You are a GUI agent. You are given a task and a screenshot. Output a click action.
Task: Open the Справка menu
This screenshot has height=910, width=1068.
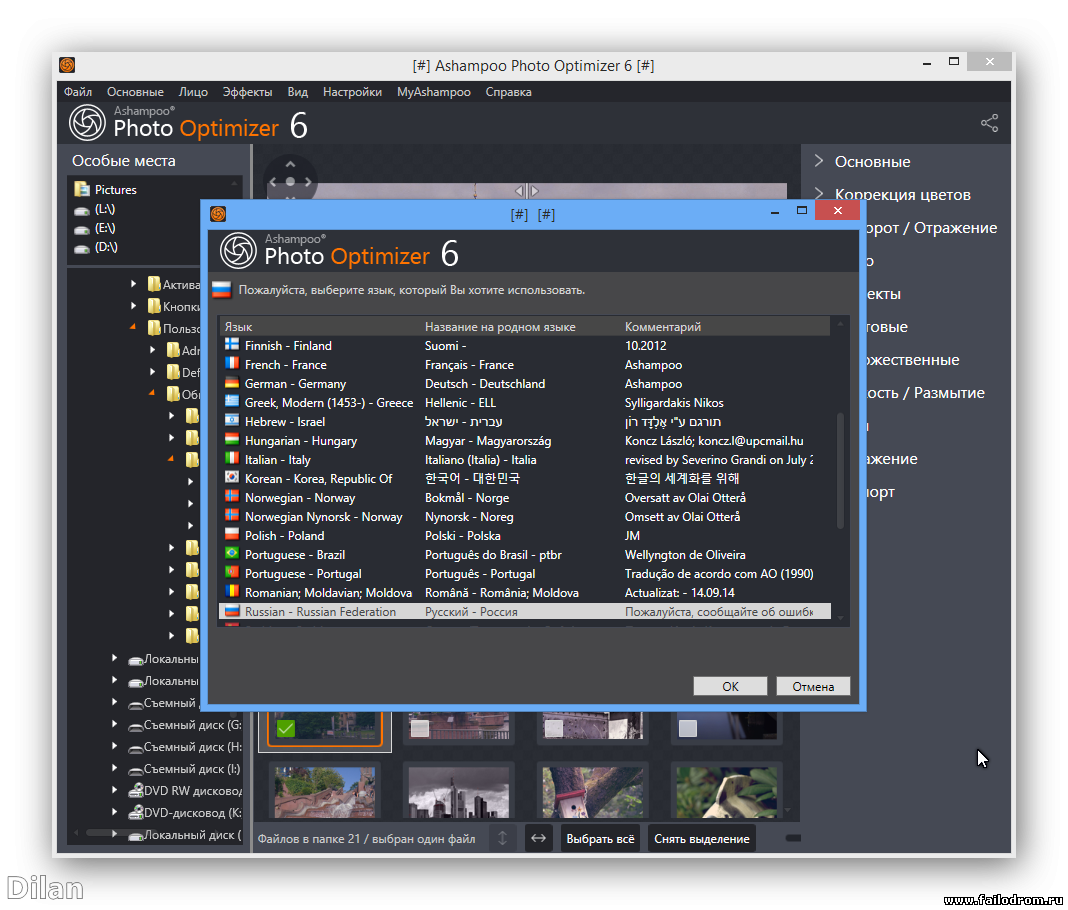click(508, 92)
